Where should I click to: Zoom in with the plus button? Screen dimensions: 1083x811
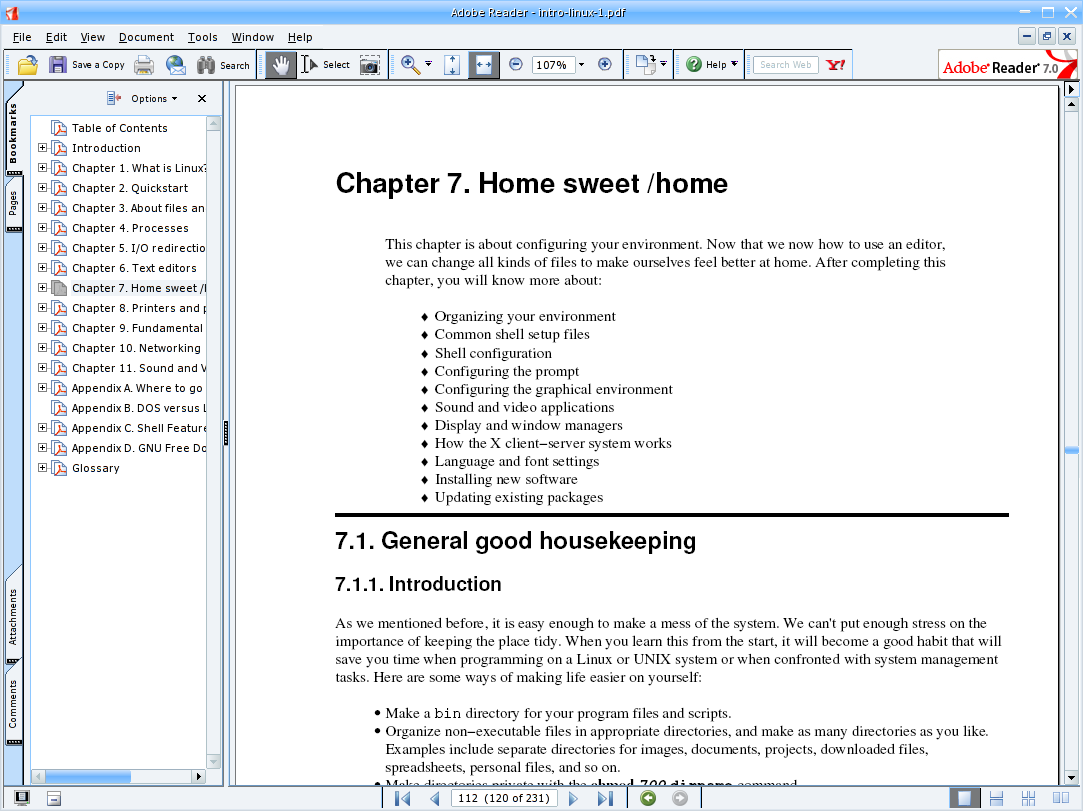604,64
